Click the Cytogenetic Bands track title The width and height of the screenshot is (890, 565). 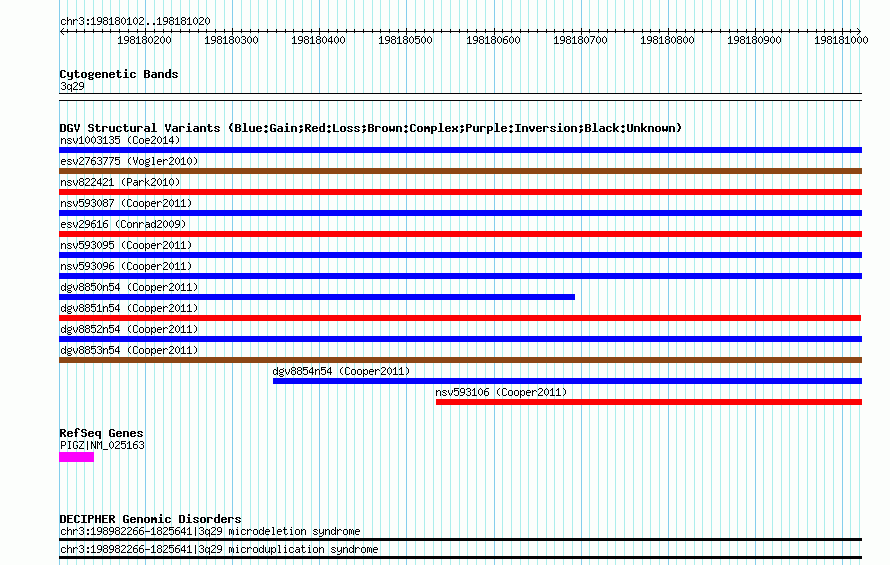click(119, 74)
